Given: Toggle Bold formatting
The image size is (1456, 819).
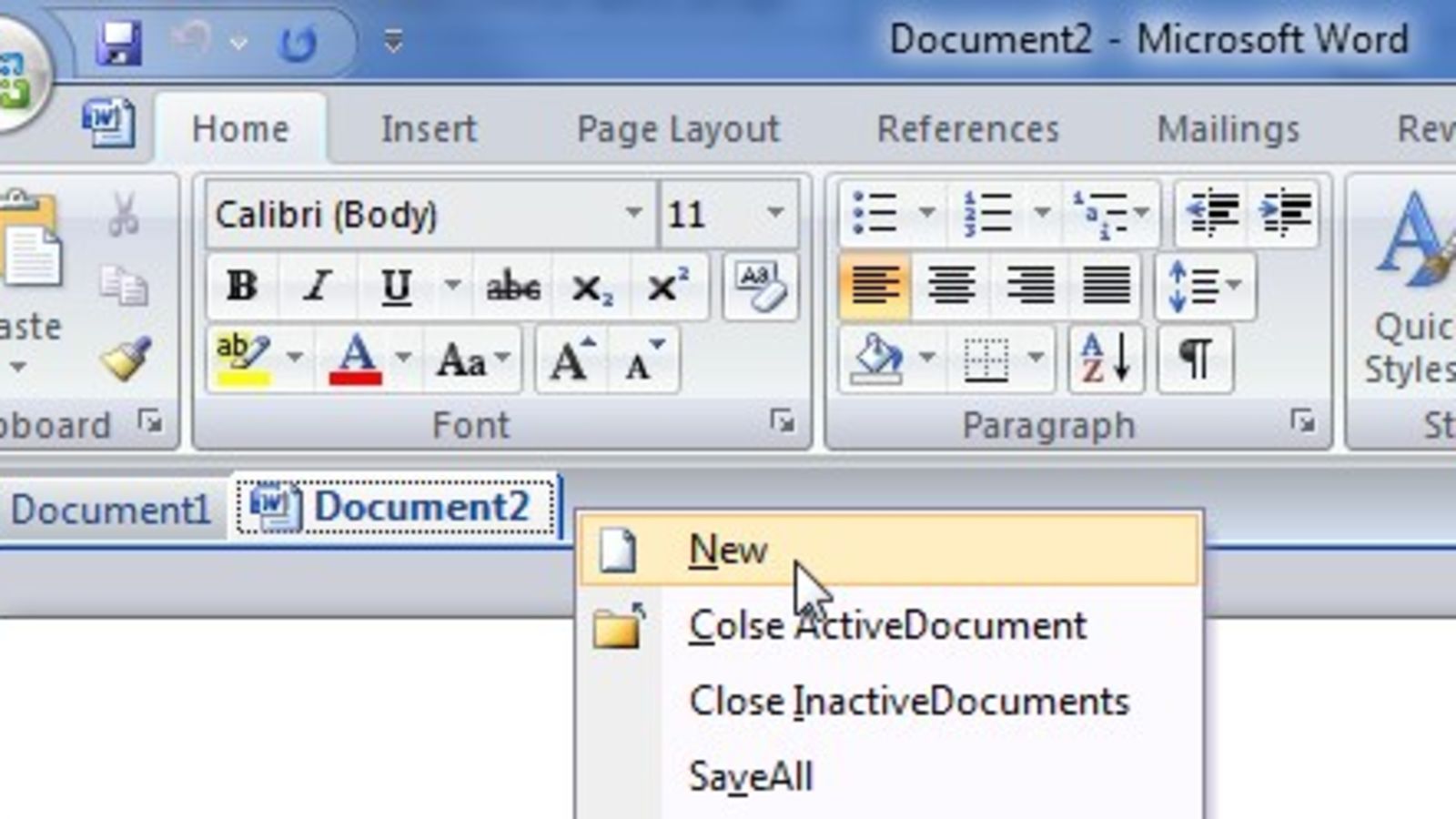Looking at the screenshot, I should 242,287.
